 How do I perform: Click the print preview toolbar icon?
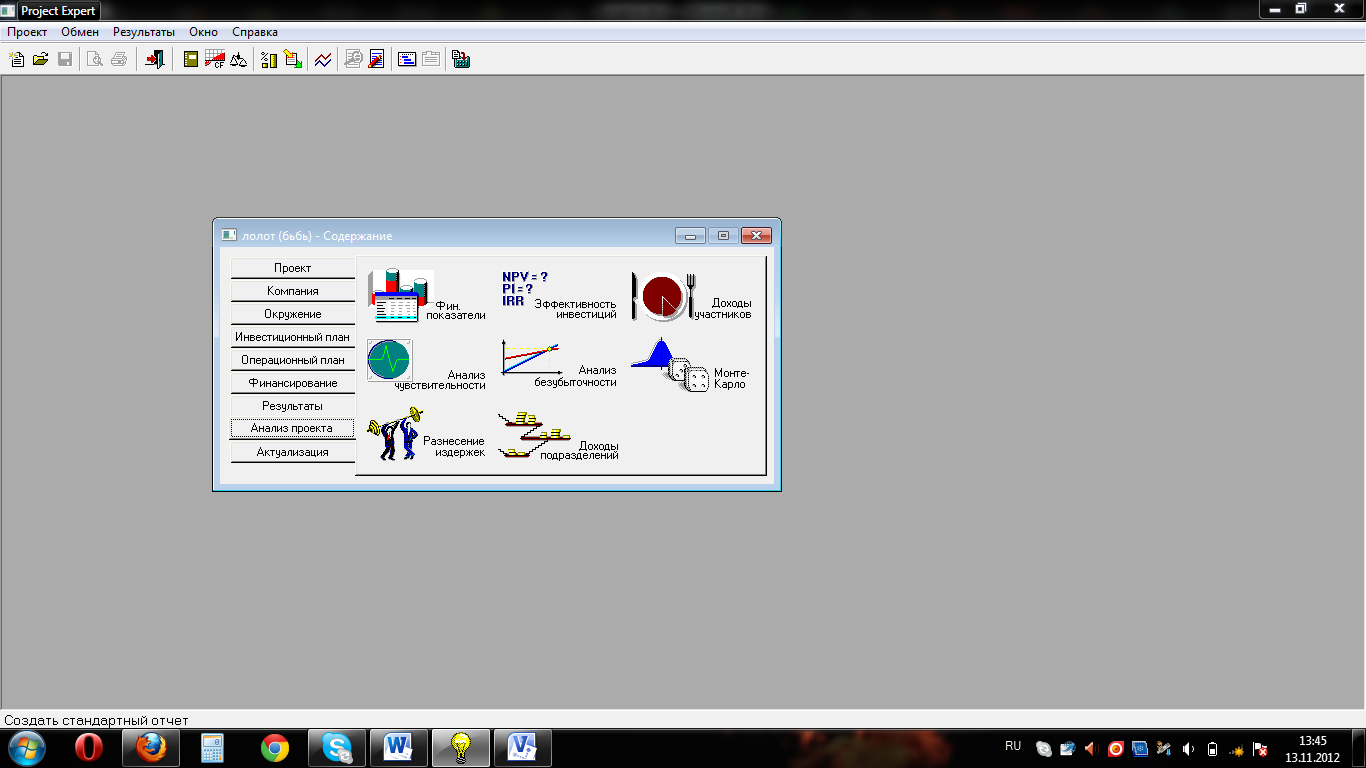click(95, 59)
